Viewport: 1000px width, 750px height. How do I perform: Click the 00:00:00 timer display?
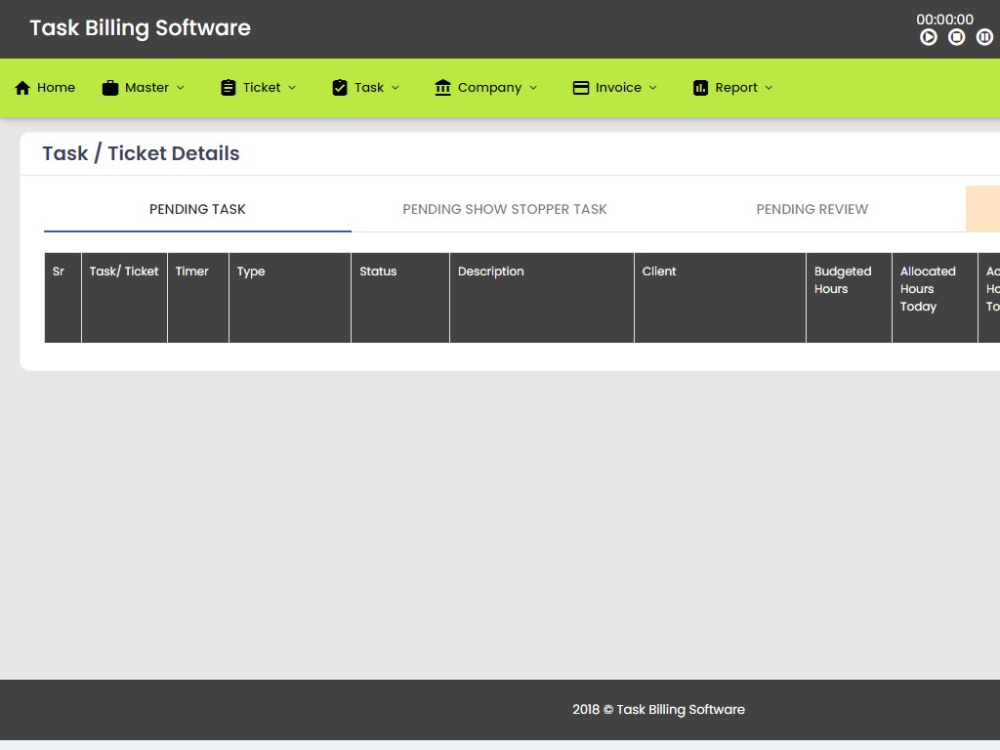945,20
